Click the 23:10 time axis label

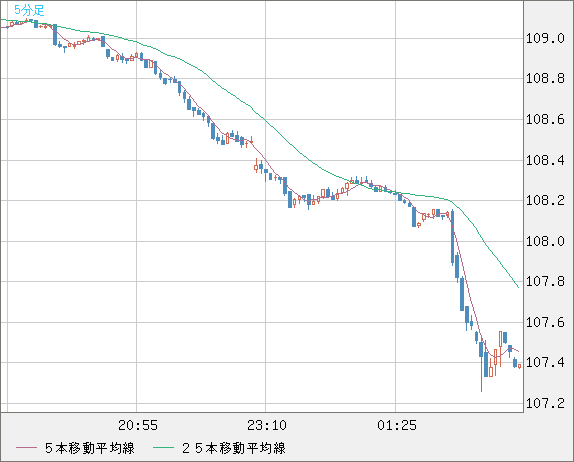(x=267, y=425)
